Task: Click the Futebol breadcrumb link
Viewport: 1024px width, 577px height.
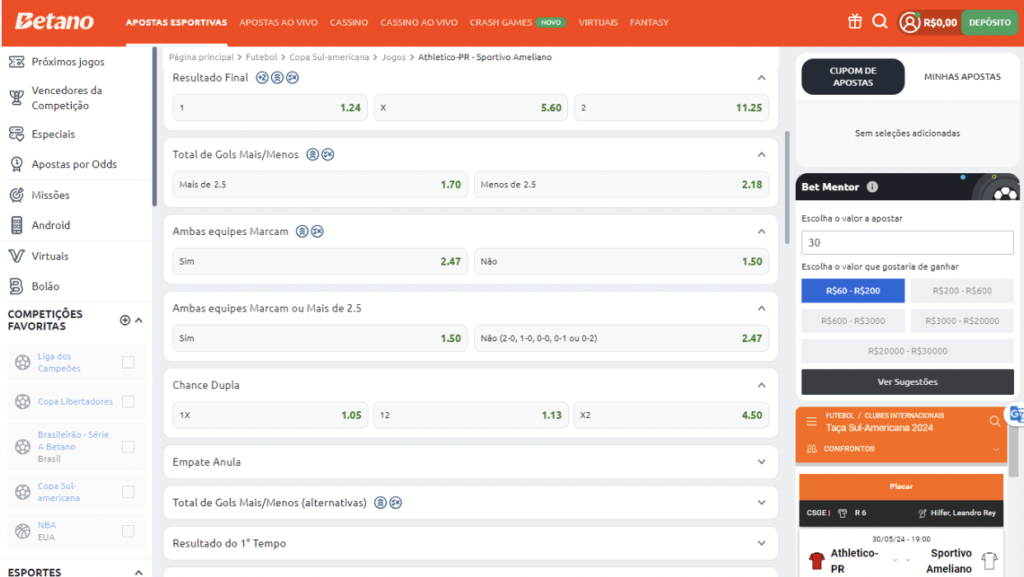Action: click(x=261, y=57)
